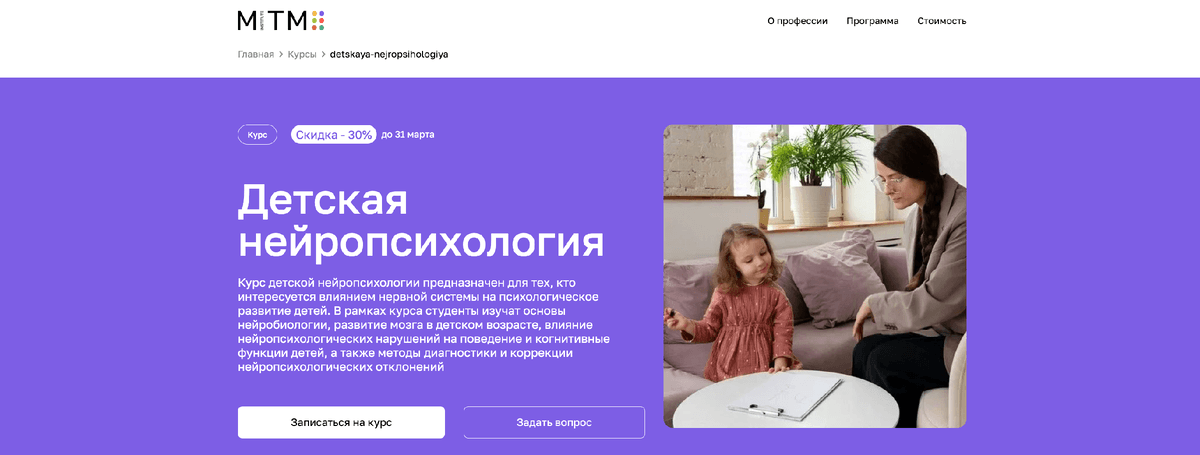Sign up with Записаться на курс button
The height and width of the screenshot is (455, 1200).
click(x=341, y=422)
